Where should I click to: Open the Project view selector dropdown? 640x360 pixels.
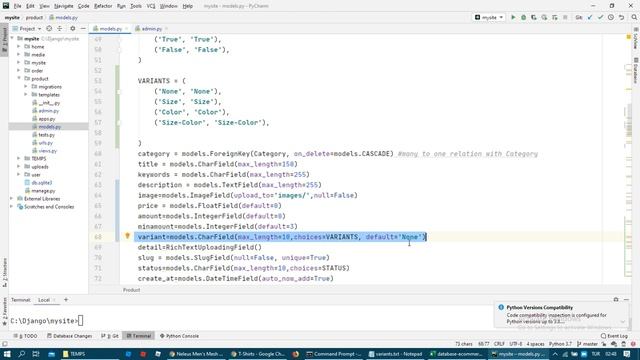coord(27,29)
